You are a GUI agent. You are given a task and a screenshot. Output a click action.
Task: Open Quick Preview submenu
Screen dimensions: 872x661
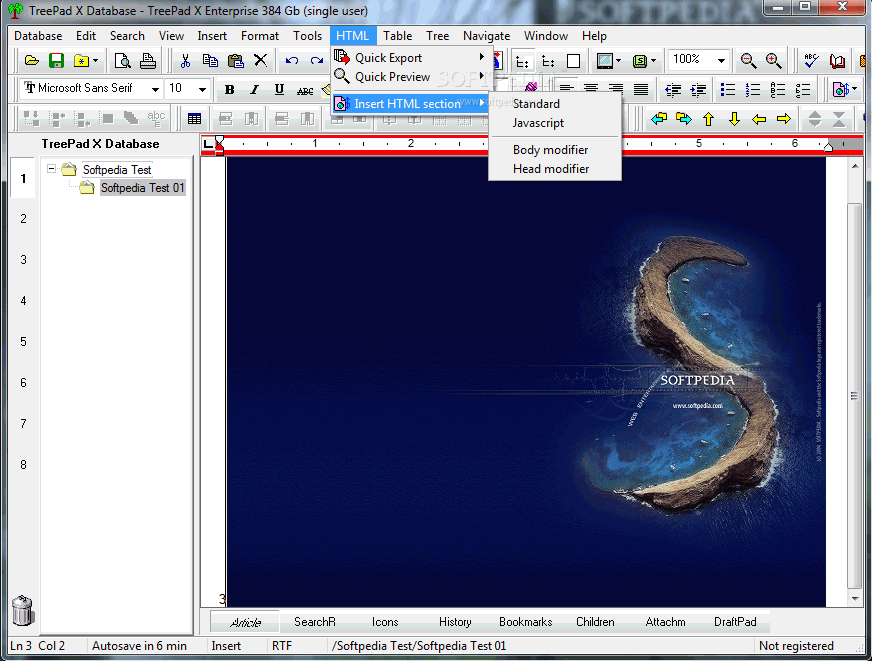click(411, 76)
